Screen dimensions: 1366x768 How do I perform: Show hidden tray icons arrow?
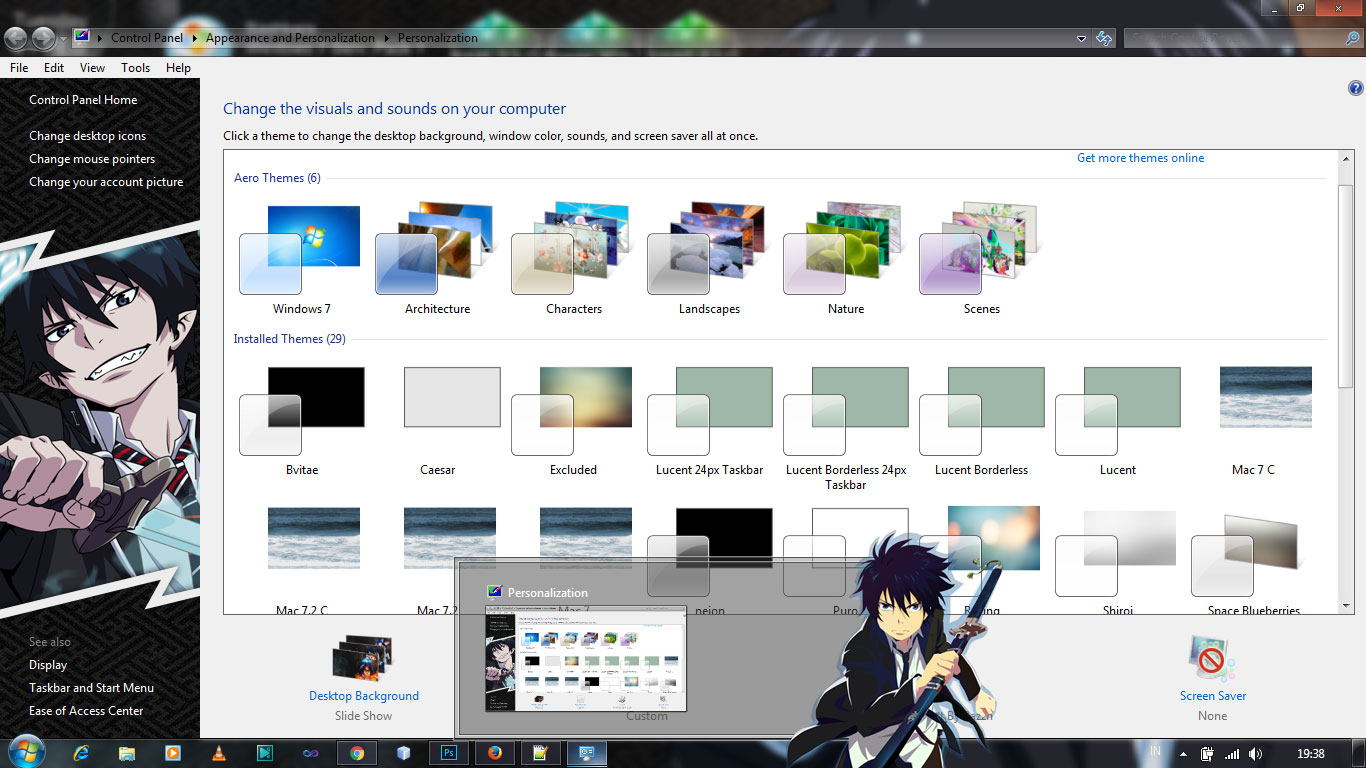click(1184, 754)
